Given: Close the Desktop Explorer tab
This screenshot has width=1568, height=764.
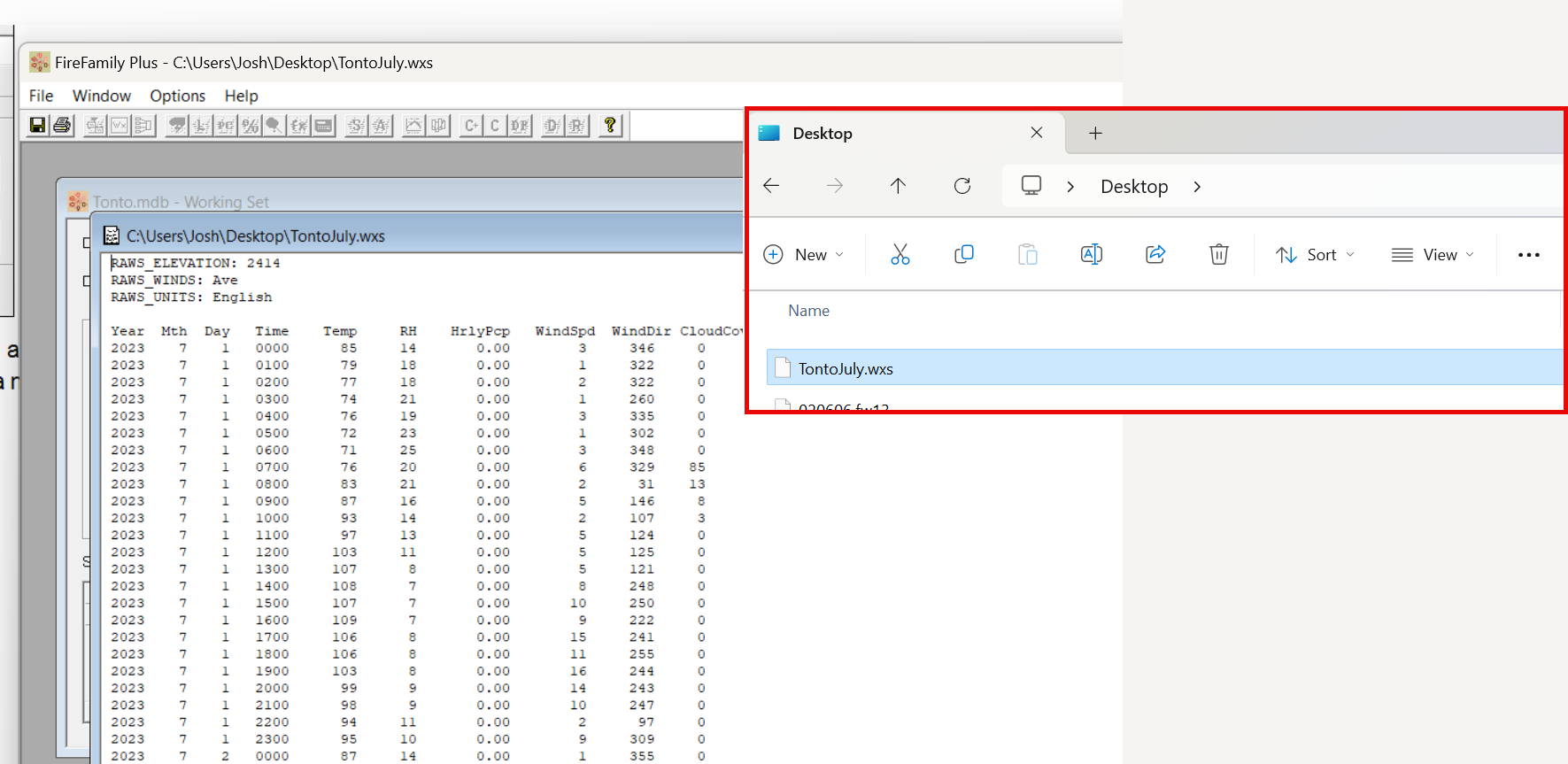Looking at the screenshot, I should pos(1037,133).
